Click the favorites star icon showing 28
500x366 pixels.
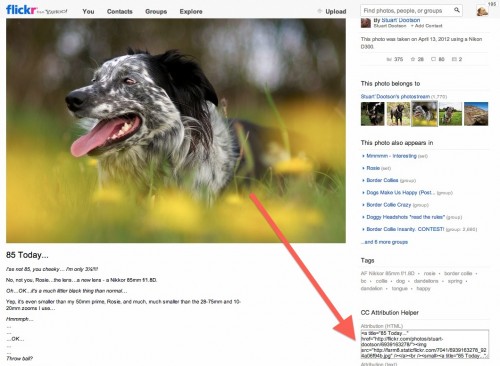413,59
